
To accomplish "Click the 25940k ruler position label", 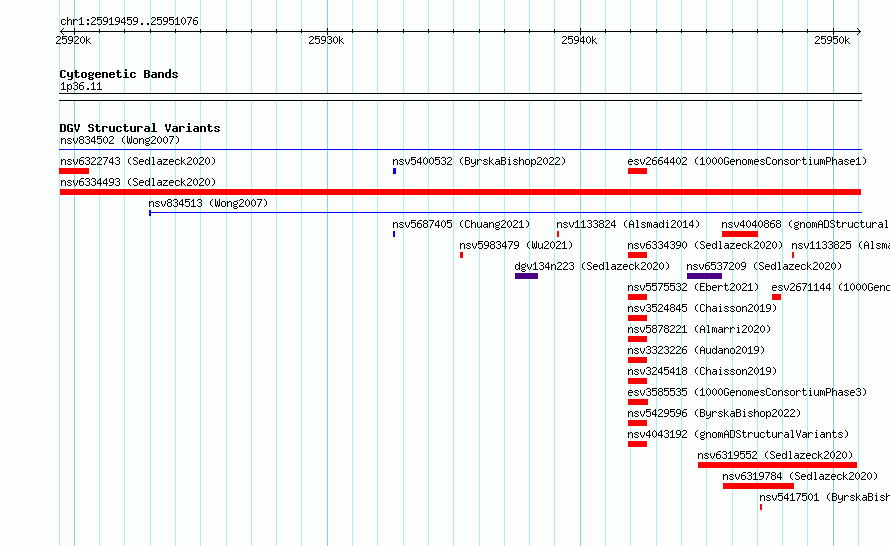I will tap(579, 40).
